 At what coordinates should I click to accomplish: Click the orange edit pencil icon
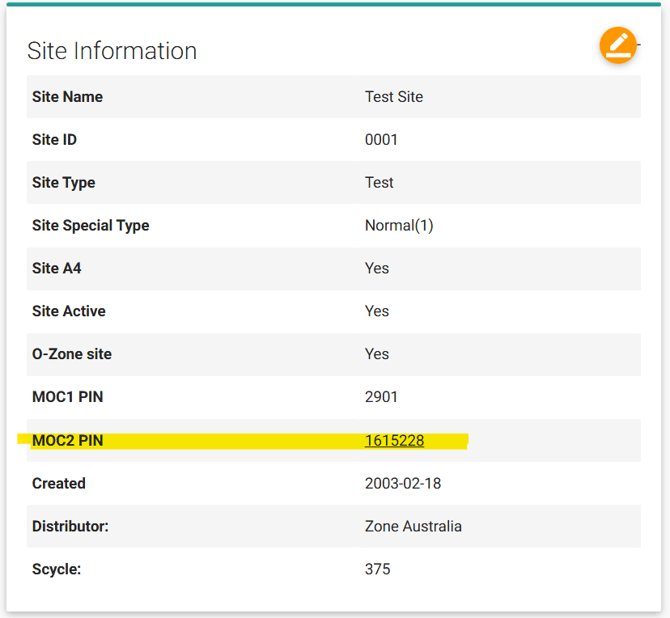tap(617, 45)
